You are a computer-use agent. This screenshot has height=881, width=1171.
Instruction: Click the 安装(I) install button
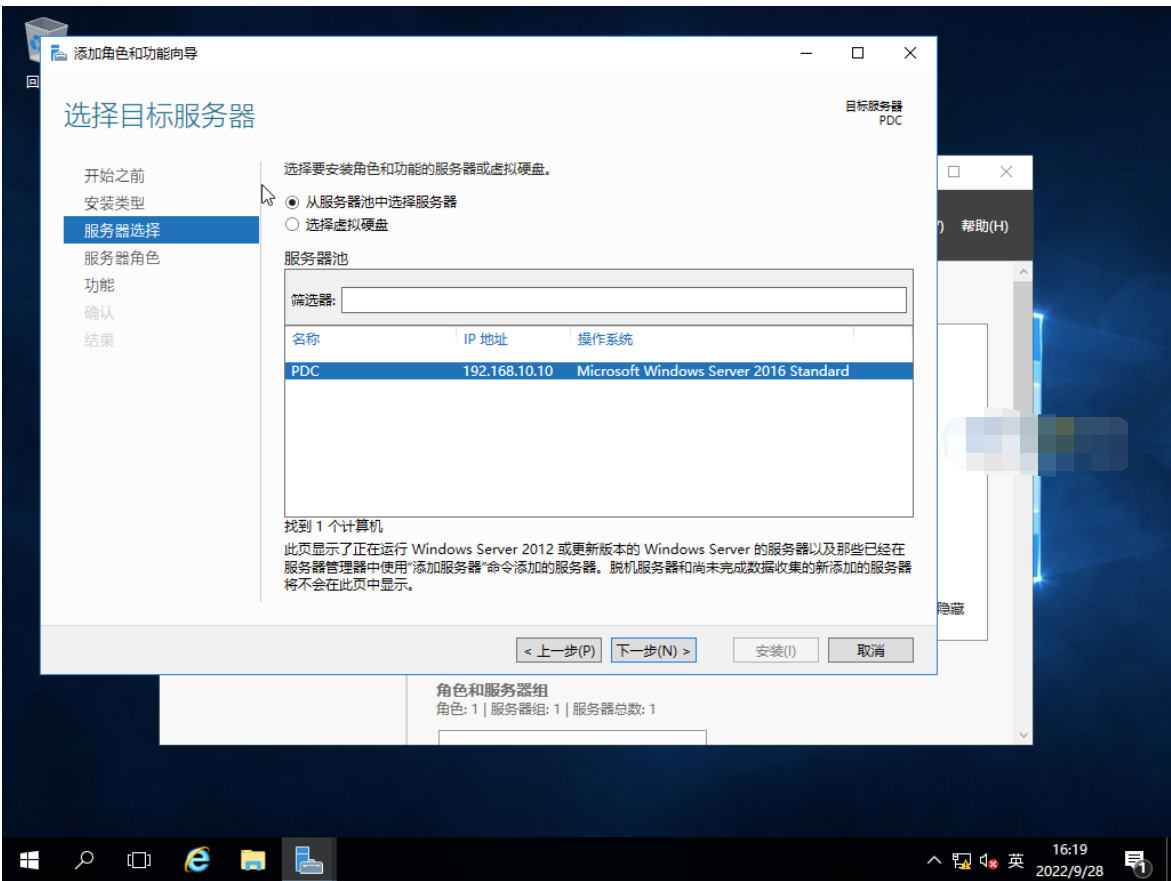(775, 650)
